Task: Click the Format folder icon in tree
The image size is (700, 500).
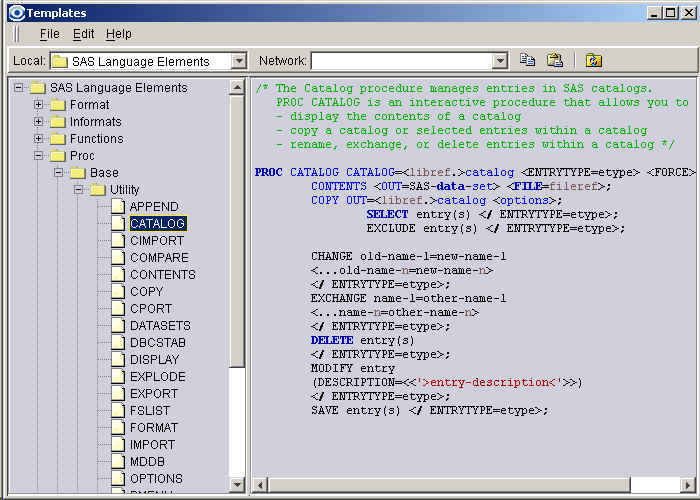Action: [x=58, y=105]
